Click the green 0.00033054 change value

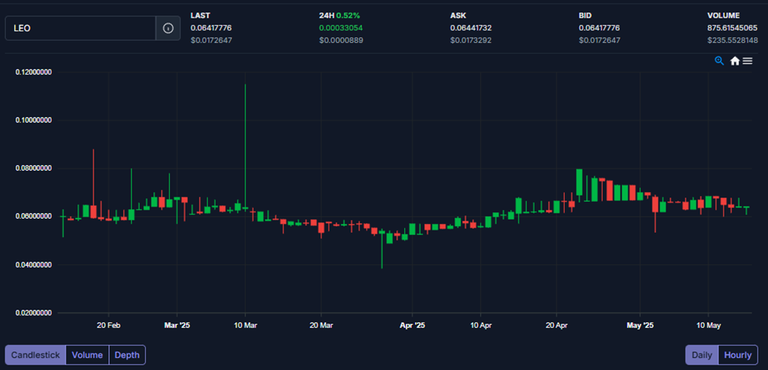(341, 28)
